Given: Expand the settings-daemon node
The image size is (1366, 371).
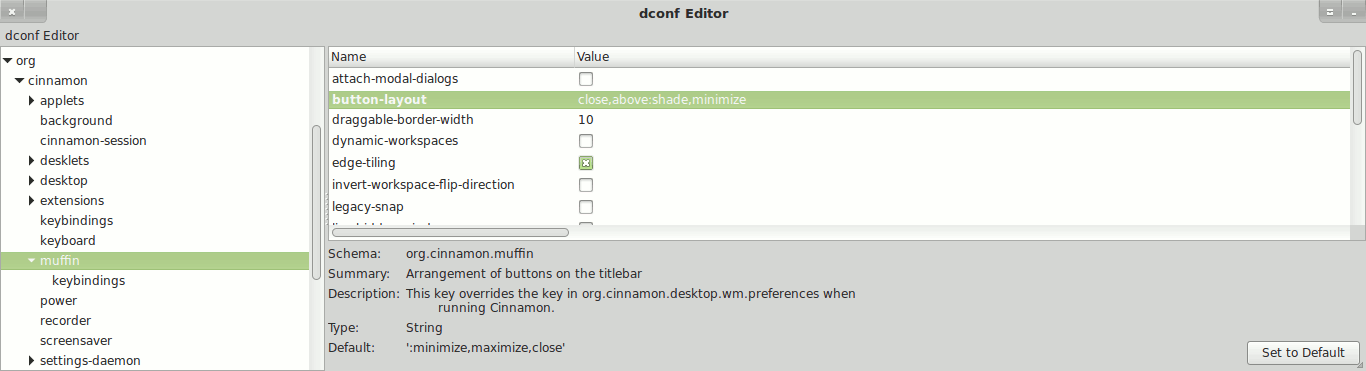Looking at the screenshot, I should [32, 361].
